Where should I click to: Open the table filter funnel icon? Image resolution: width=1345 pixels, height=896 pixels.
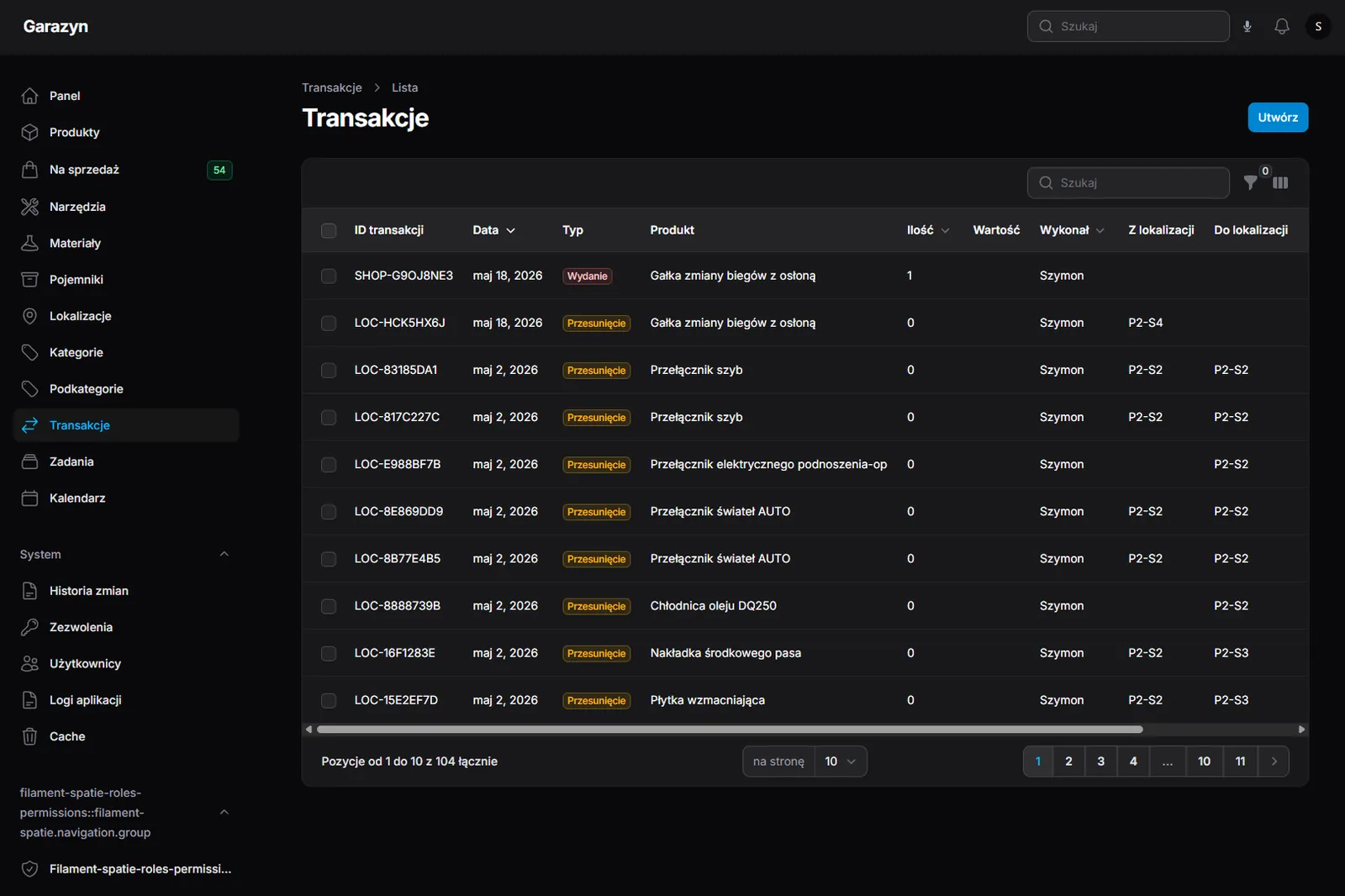click(x=1251, y=182)
